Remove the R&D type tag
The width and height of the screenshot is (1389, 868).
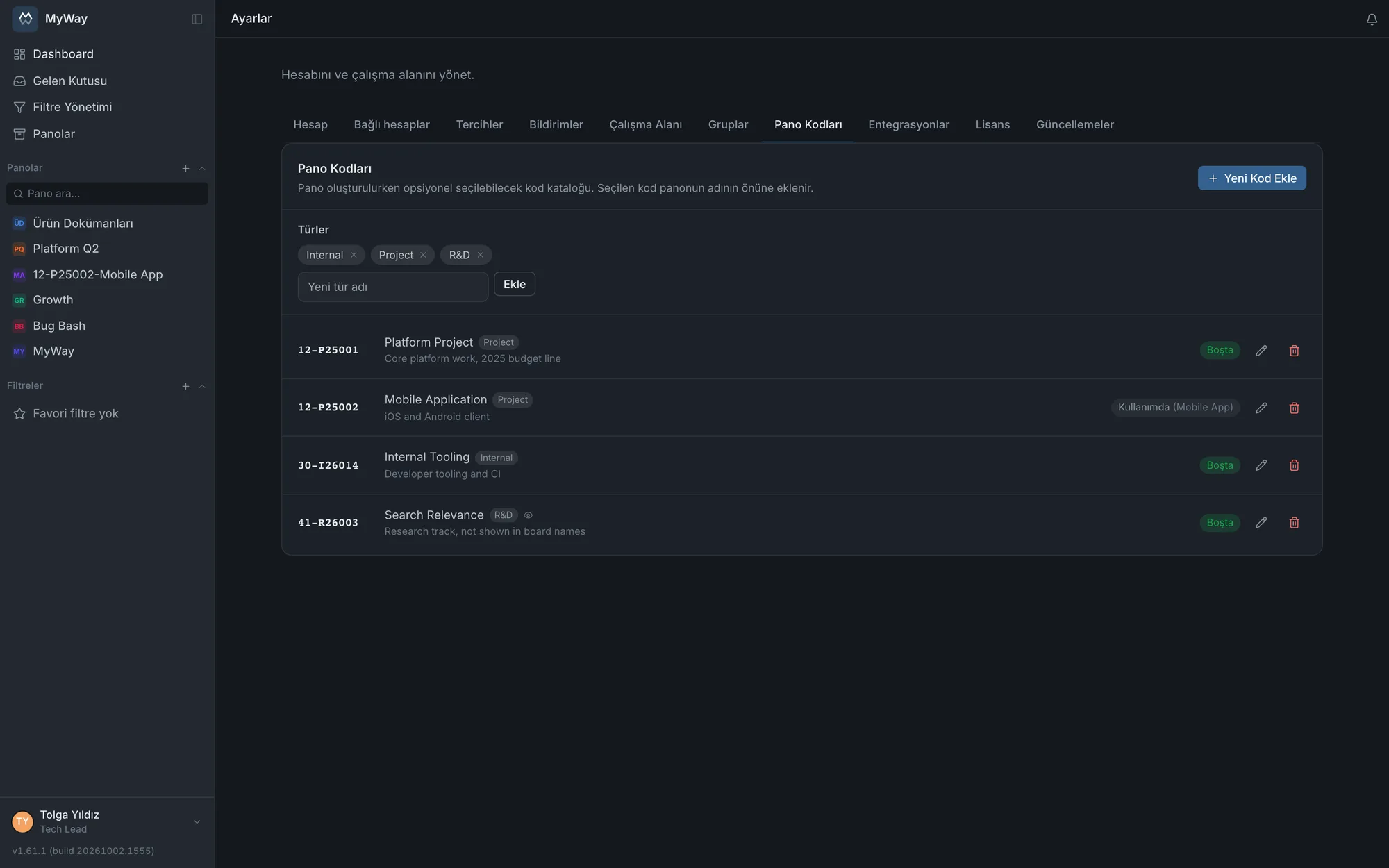(480, 255)
